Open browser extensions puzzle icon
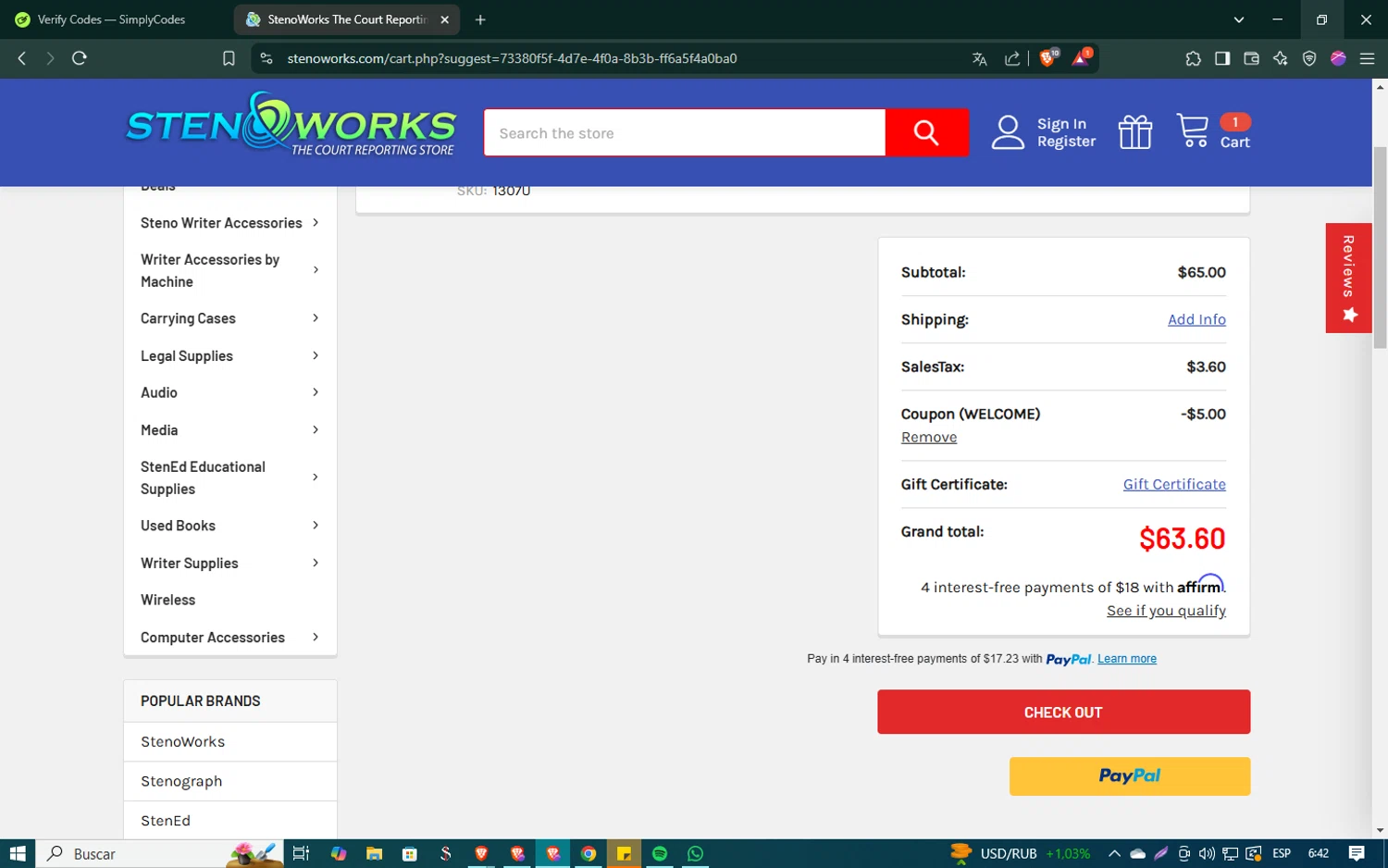This screenshot has height=868, width=1388. coord(1193,58)
